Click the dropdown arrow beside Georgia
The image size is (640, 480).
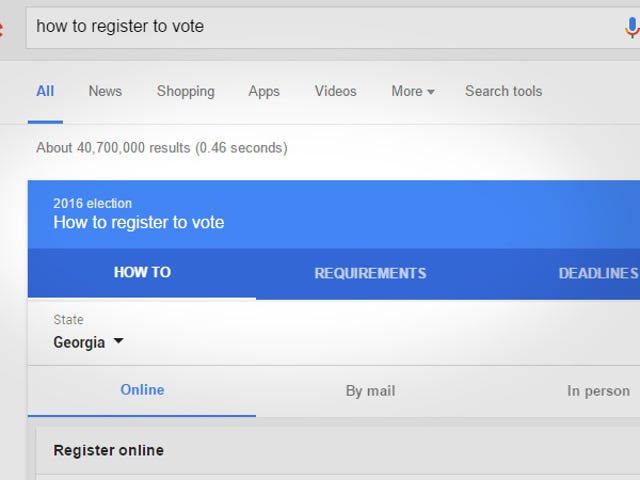(x=118, y=340)
